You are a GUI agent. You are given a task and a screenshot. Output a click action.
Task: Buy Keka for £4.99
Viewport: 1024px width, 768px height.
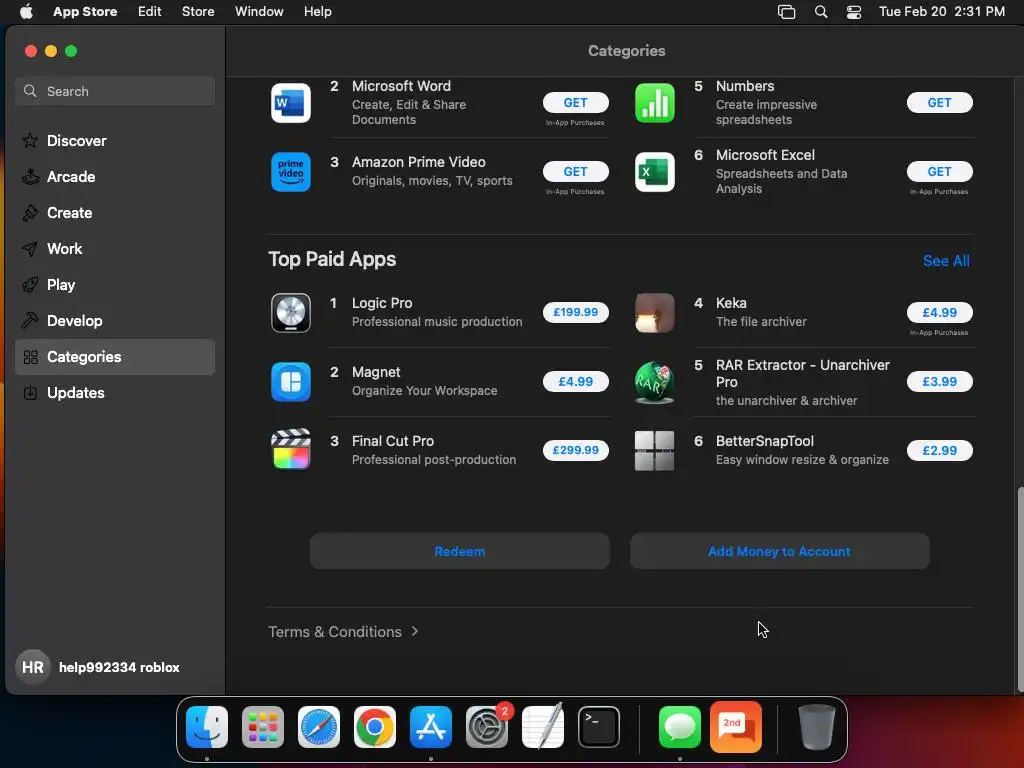click(x=939, y=312)
